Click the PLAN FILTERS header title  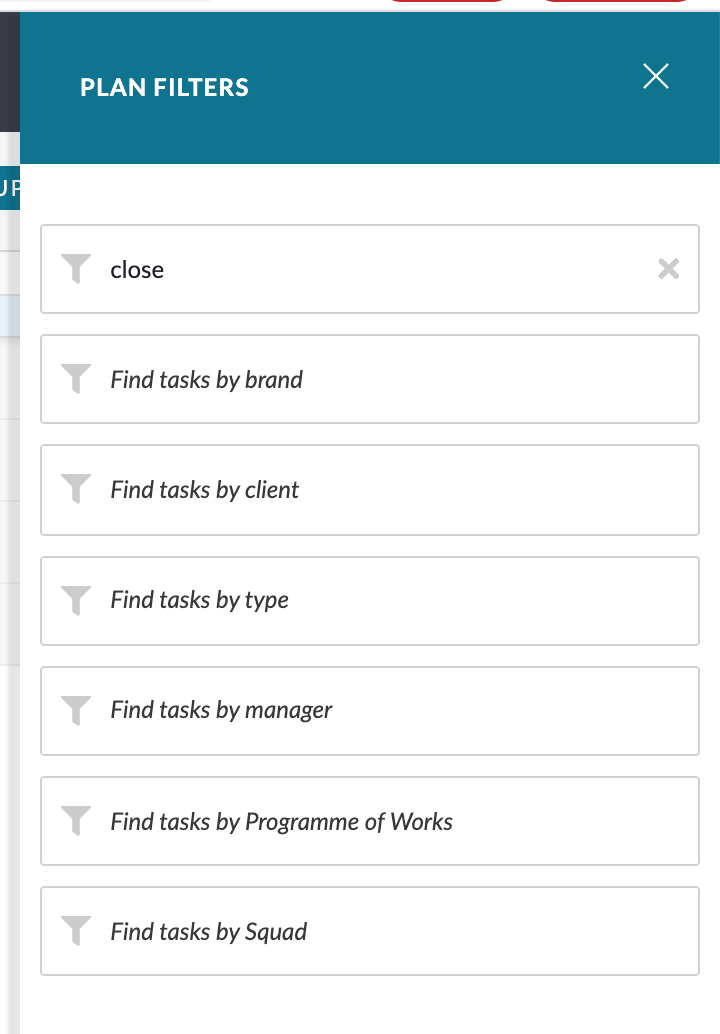(164, 87)
